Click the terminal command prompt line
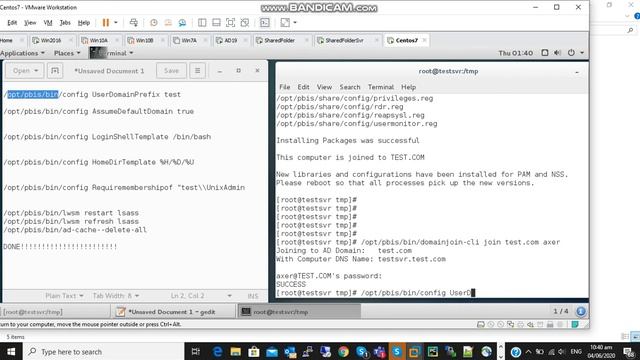Viewport: 640px width, 360px height. [376, 293]
